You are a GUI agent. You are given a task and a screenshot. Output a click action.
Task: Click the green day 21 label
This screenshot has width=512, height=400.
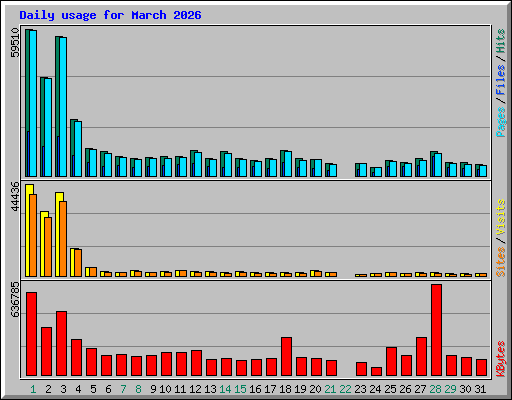click(x=330, y=389)
